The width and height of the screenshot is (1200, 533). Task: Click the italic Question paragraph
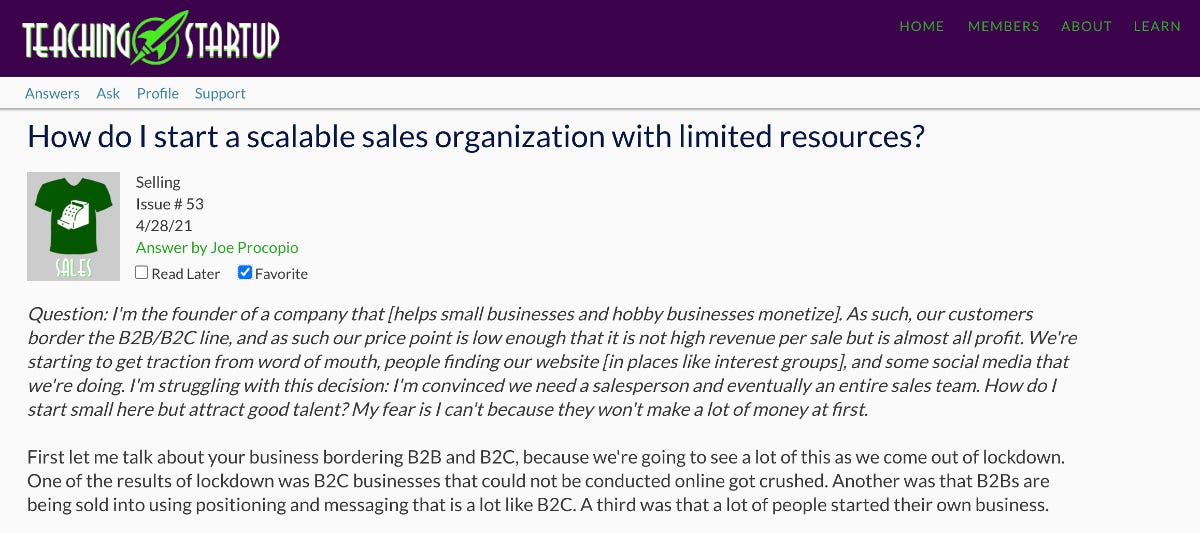[552, 361]
